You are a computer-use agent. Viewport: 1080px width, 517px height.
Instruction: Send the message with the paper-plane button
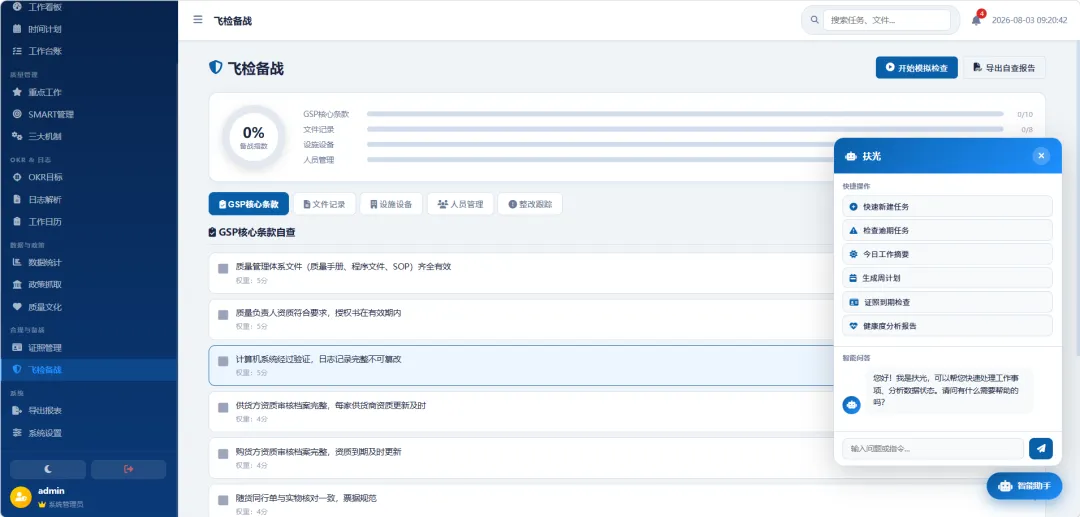(x=1041, y=448)
